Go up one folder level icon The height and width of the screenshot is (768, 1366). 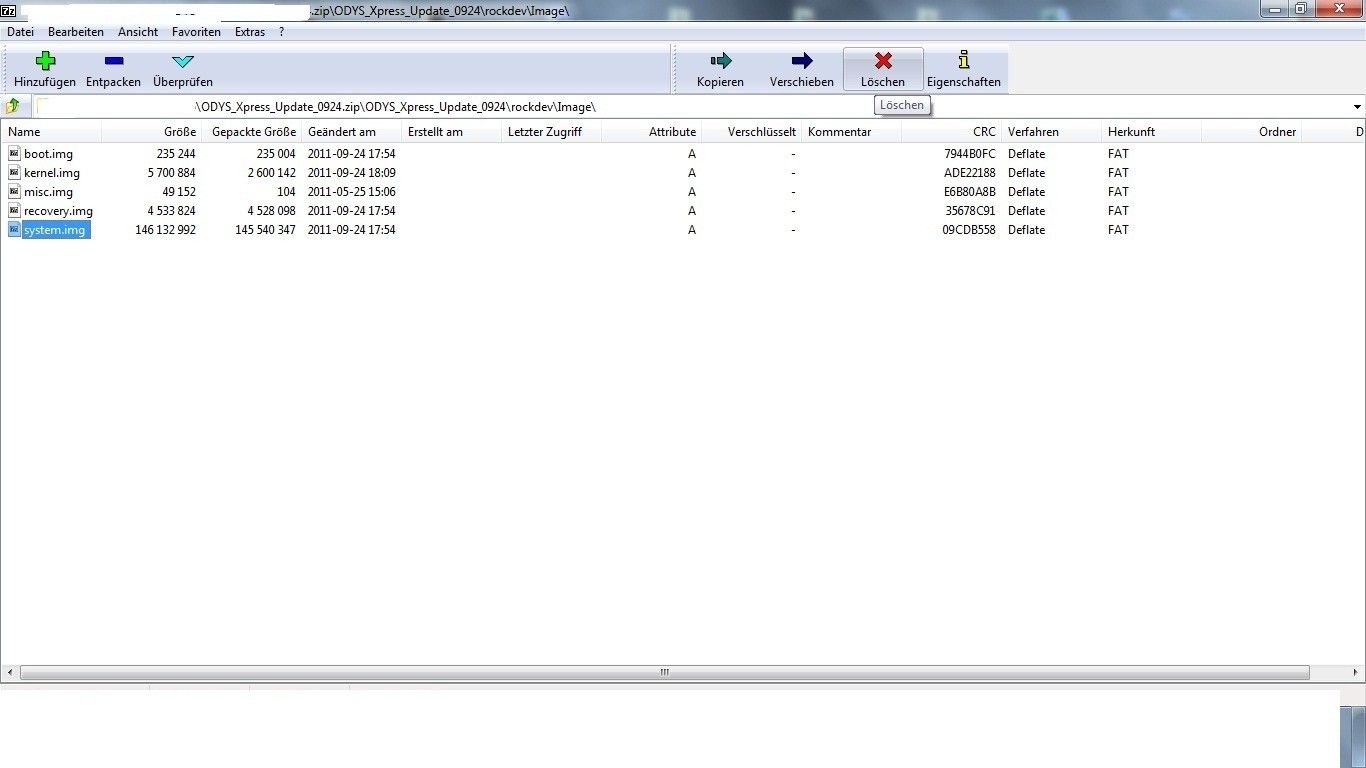pos(13,106)
